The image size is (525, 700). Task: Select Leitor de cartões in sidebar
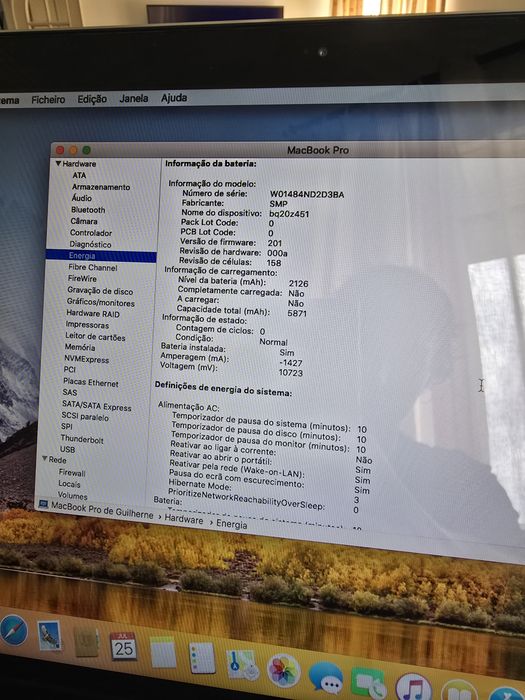click(x=95, y=337)
